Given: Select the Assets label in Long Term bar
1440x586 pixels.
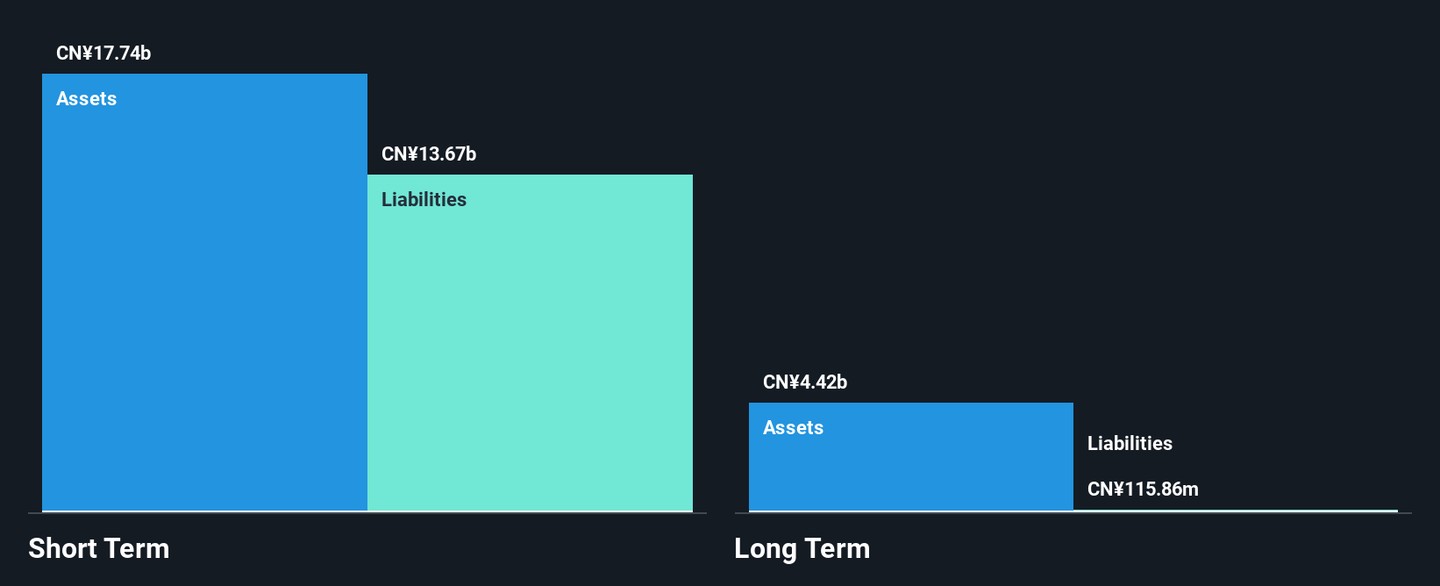Looking at the screenshot, I should [793, 428].
